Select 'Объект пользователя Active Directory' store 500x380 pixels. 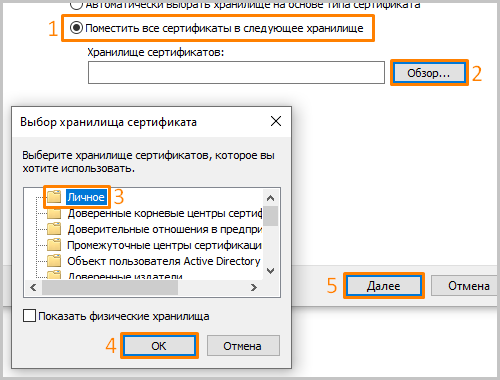pos(164,261)
